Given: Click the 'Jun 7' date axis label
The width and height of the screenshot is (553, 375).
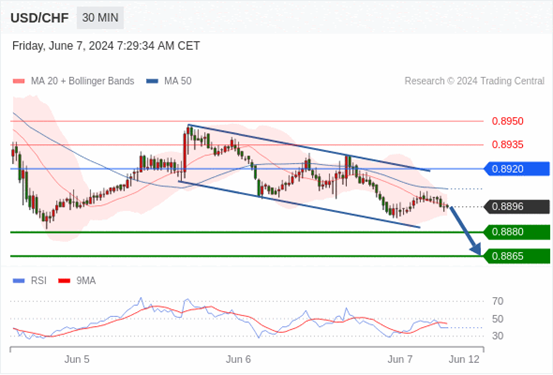Looking at the screenshot, I should click(400, 359).
